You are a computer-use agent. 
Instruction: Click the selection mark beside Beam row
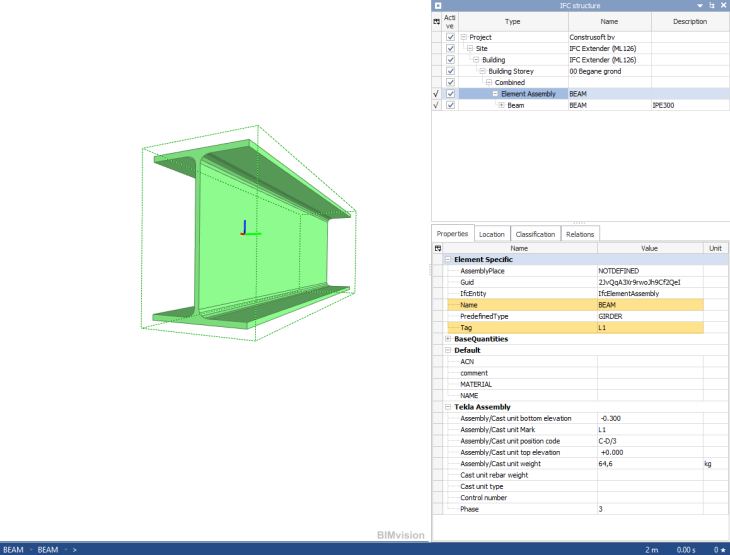point(436,105)
